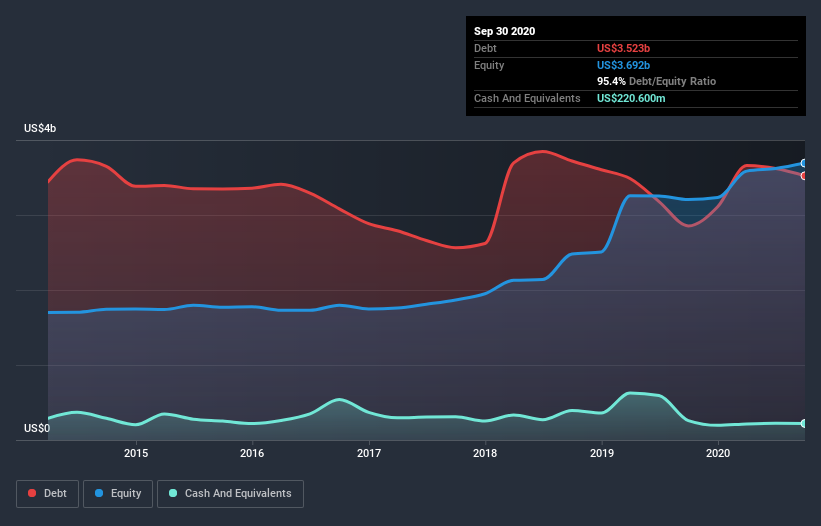Click the US$0 y-axis label
Screen dimensions: 821x526
pos(37,428)
